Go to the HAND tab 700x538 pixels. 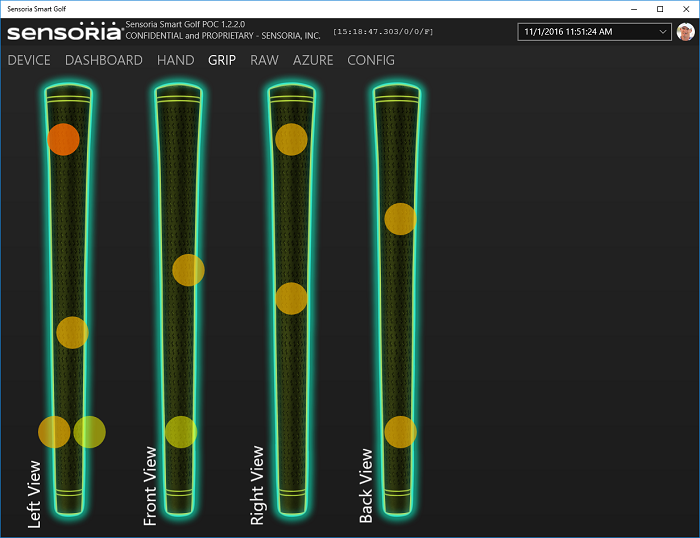175,60
